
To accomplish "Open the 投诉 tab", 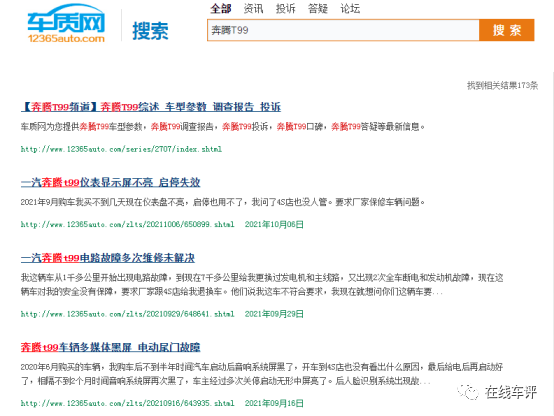I will click(x=285, y=8).
